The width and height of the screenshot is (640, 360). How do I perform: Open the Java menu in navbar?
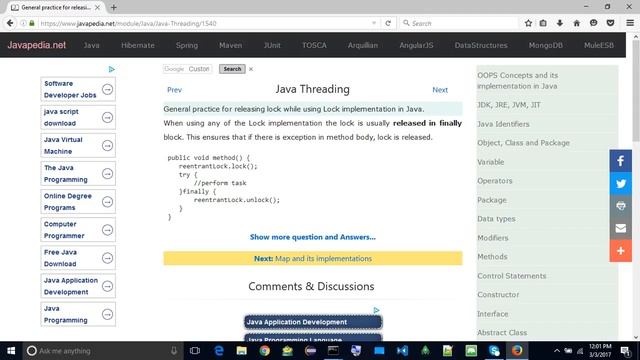(91, 45)
